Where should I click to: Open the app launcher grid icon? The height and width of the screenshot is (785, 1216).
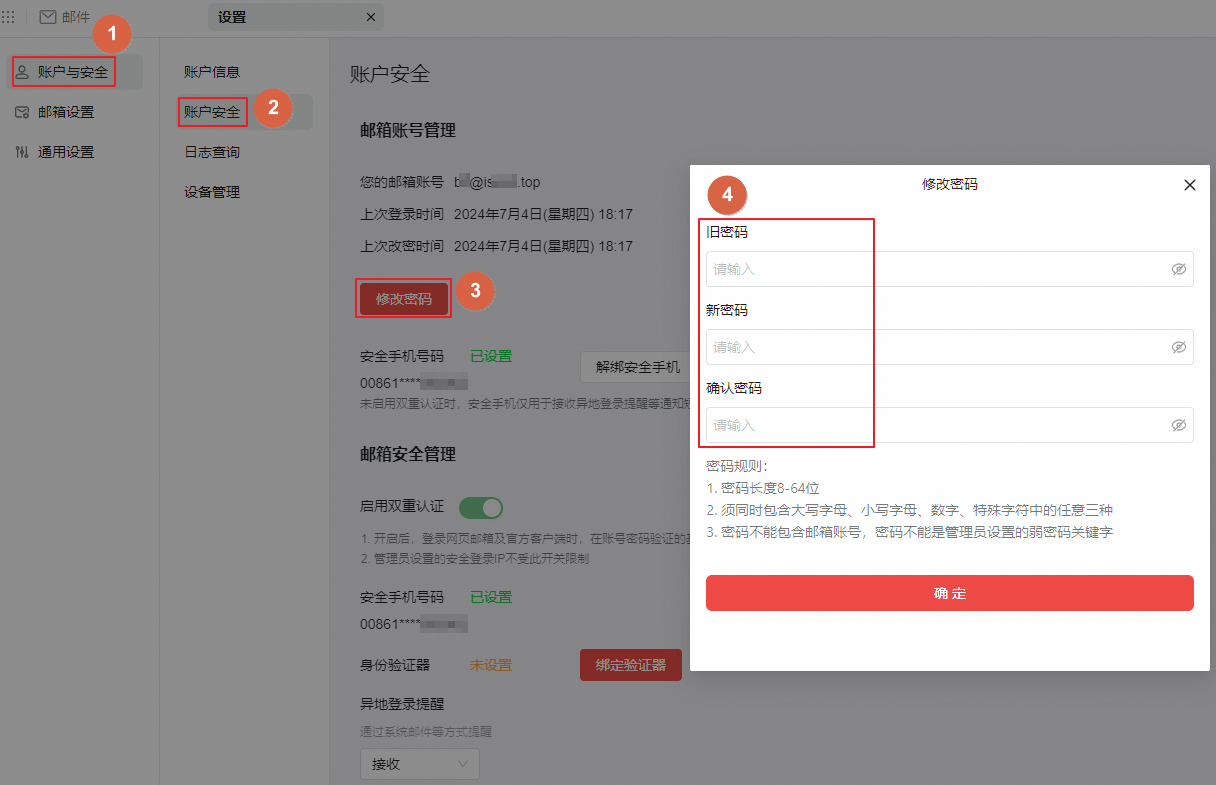click(x=10, y=15)
